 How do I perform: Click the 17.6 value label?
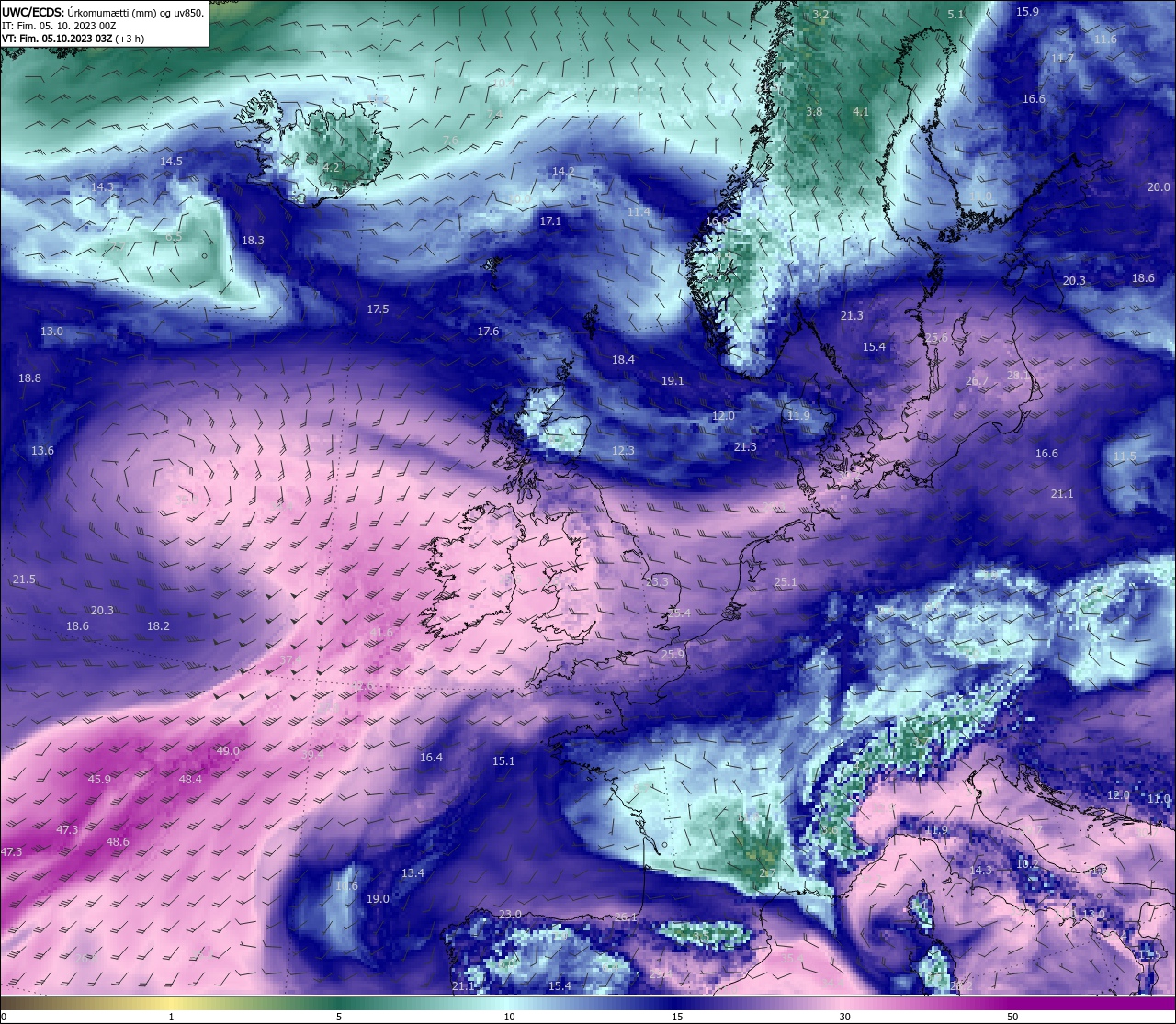tap(488, 332)
